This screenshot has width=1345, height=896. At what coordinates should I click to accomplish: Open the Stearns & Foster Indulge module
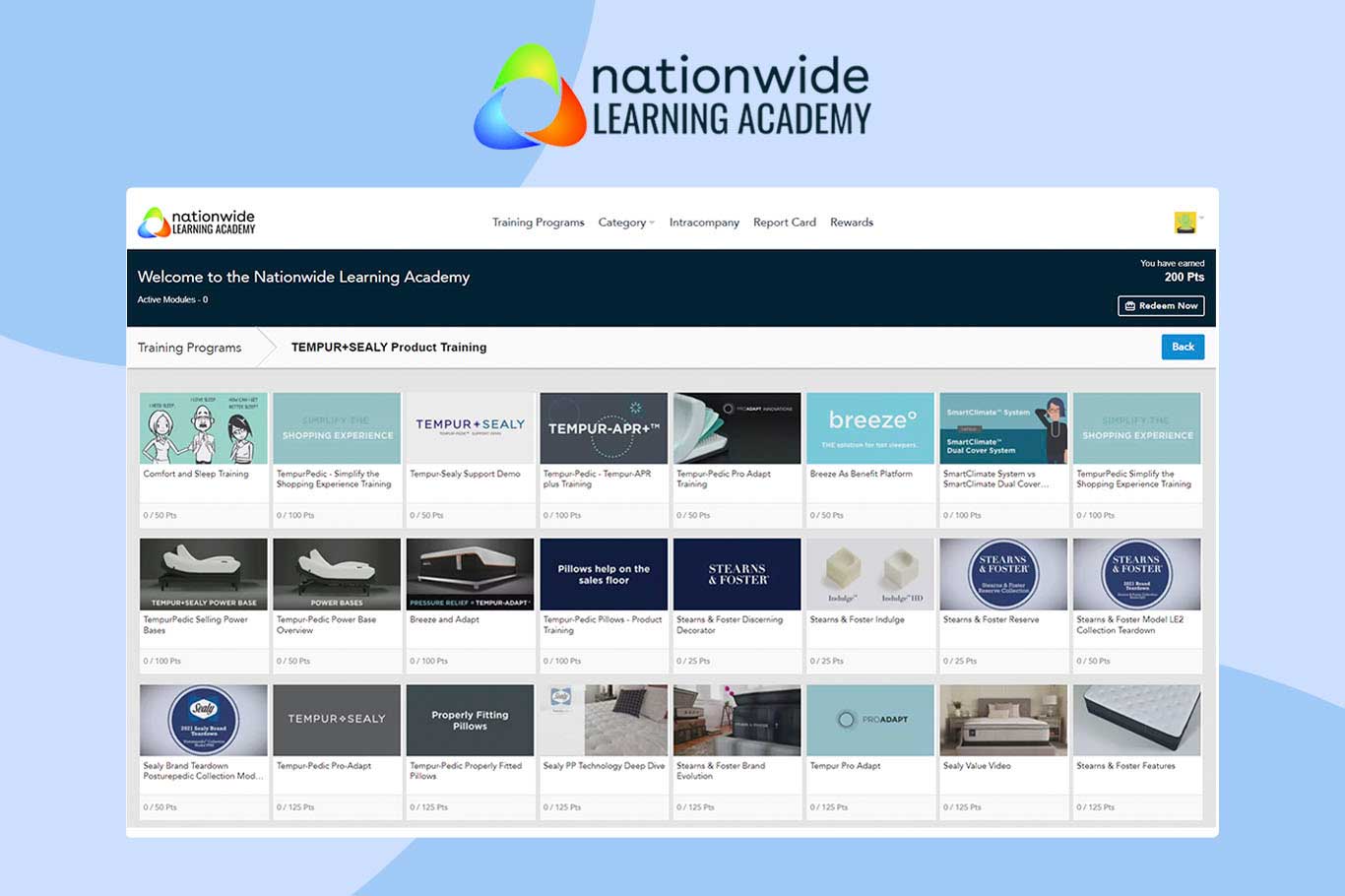[x=869, y=574]
